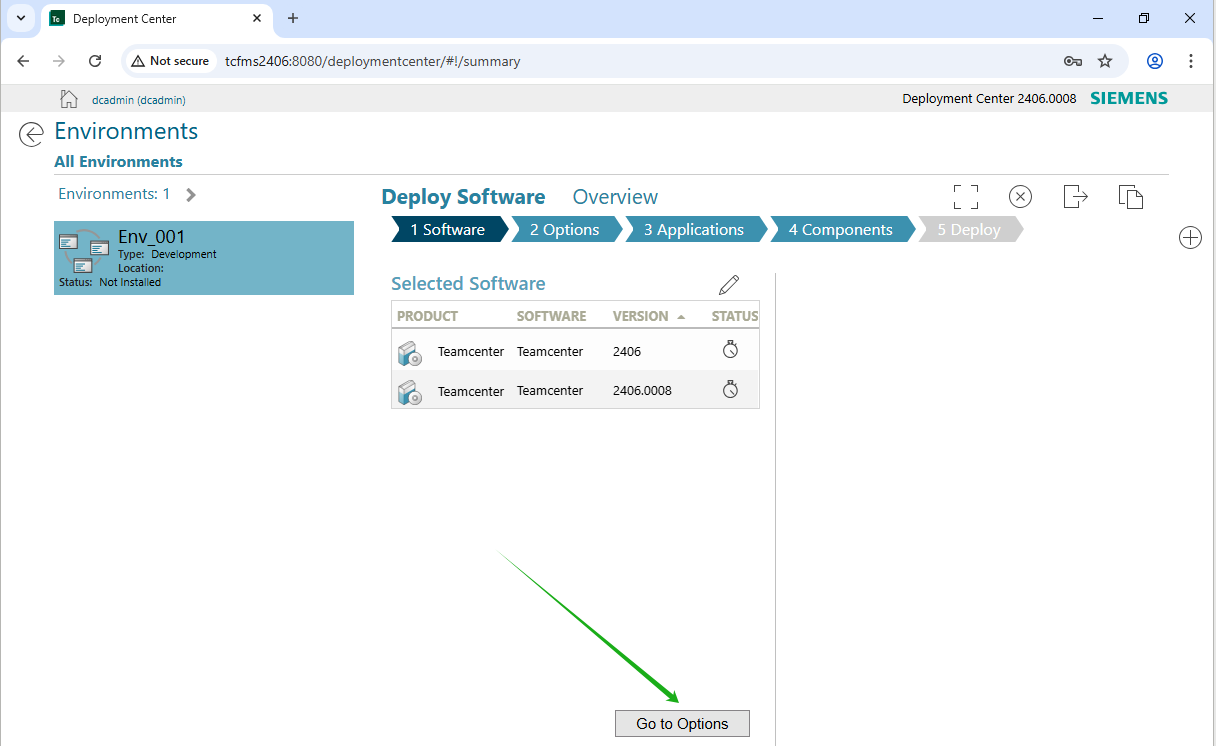This screenshot has width=1216, height=746.
Task: Click the SOFTWARE column header
Action: pyautogui.click(x=551, y=316)
